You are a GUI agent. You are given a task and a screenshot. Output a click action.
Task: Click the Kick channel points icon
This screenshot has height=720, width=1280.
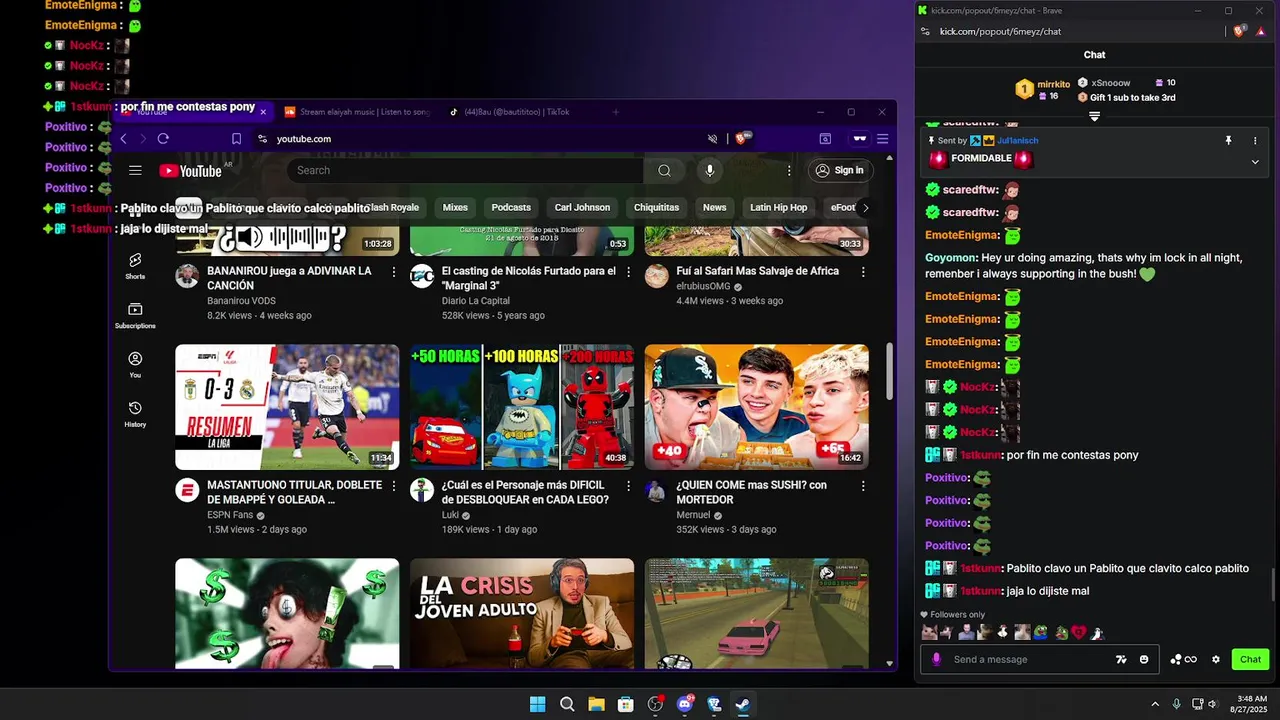[x=1184, y=660]
